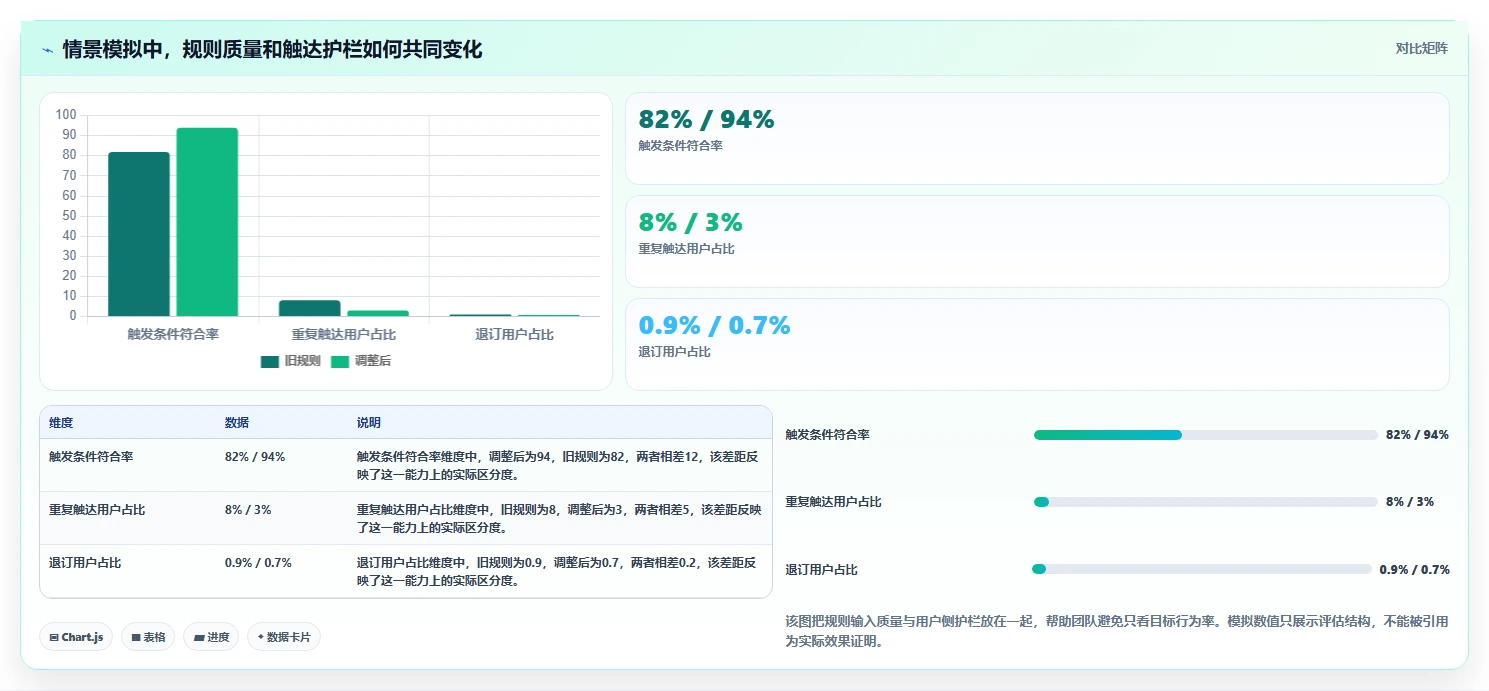Click the 重复触达用户占比 progress bar
1489x691 pixels.
(x=1205, y=502)
